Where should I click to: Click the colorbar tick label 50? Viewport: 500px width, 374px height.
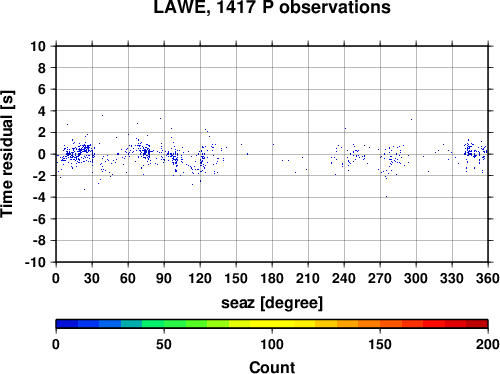click(164, 344)
